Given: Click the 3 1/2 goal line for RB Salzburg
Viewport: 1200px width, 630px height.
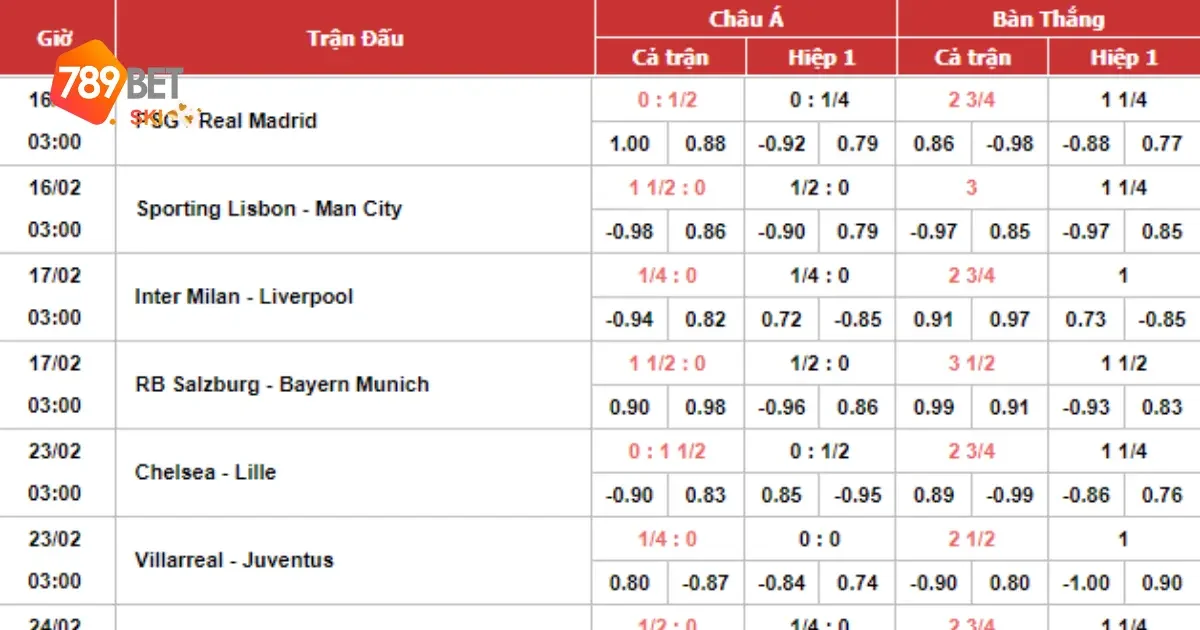Looking at the screenshot, I should click(x=971, y=364).
